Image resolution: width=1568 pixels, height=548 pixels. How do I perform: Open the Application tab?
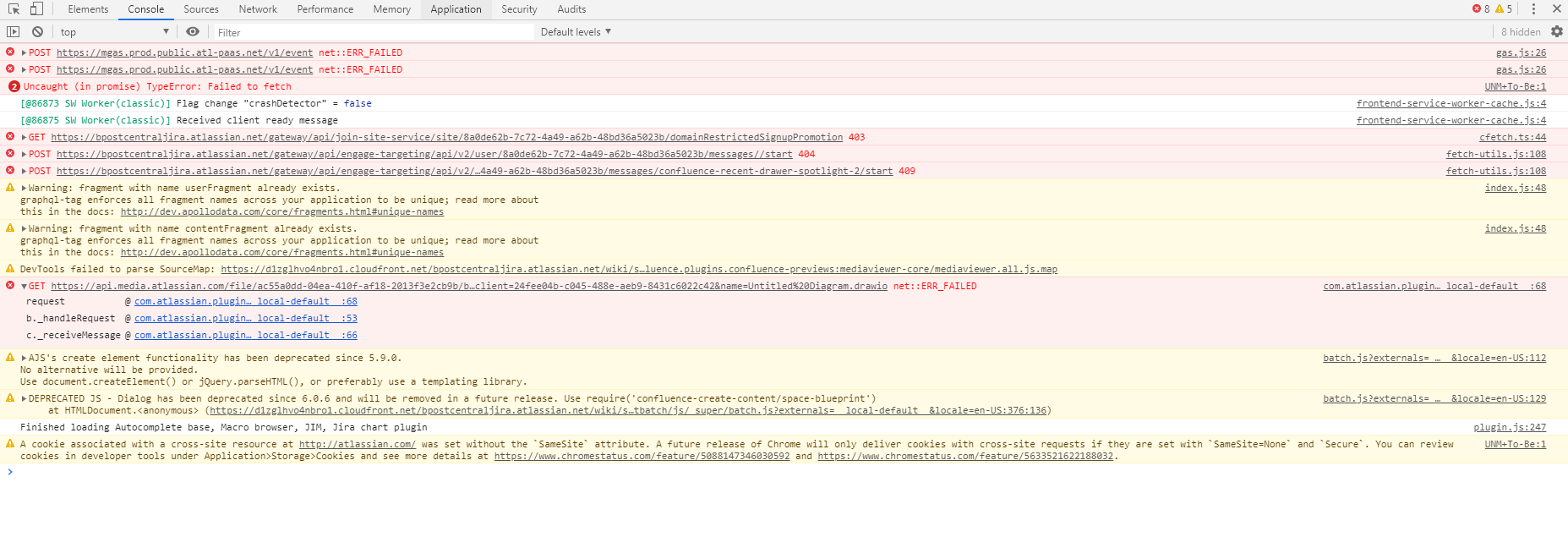click(456, 9)
